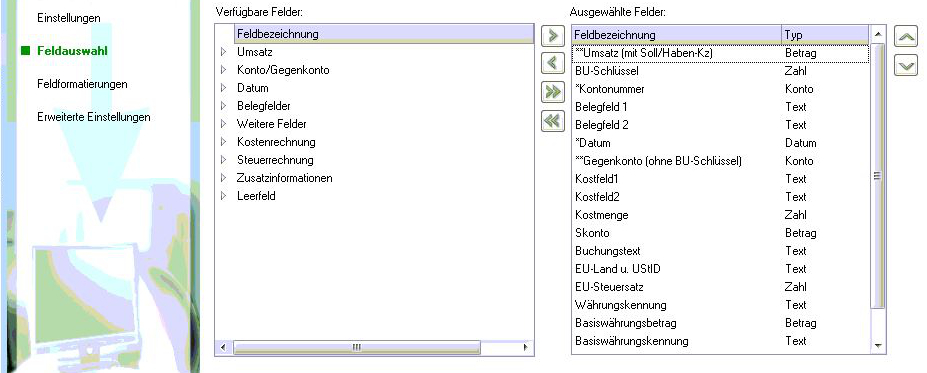Viewport: 927px width, 373px height.
Task: Select the **Umsatz (mit Soll/Haben-Kz) row
Action: click(721, 53)
